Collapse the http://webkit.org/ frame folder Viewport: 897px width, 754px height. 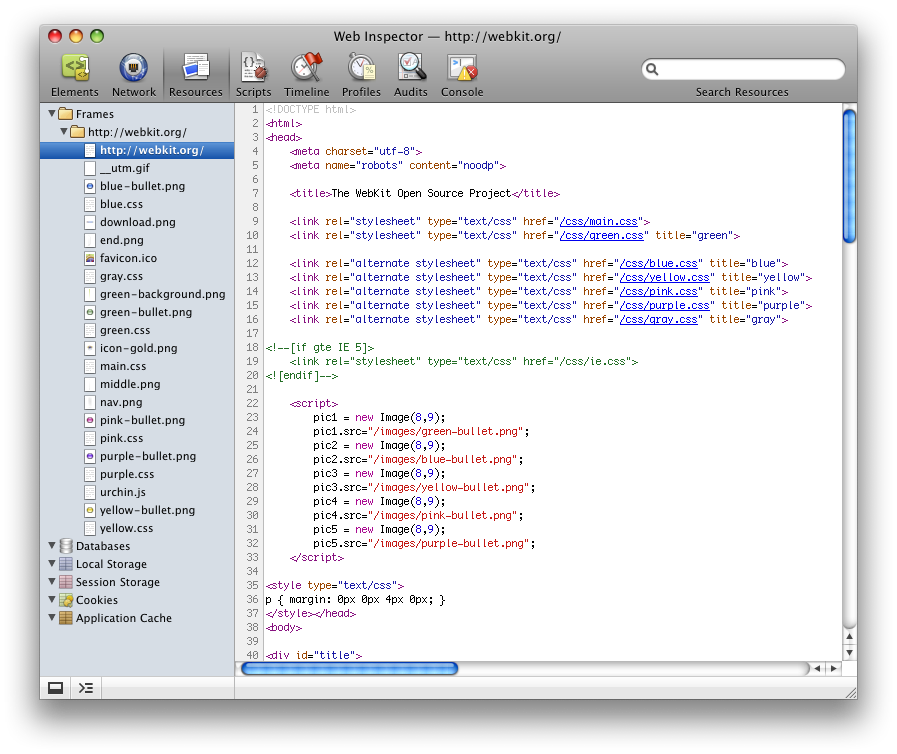[x=64, y=132]
